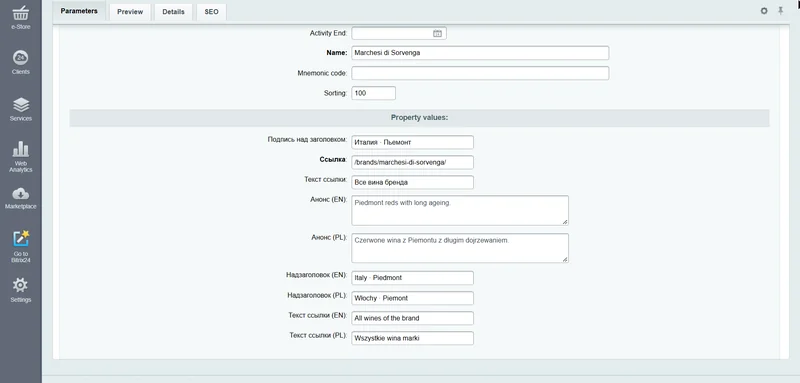Click the Подпись над заголовком input field
This screenshot has width=800, height=383.
coord(412,142)
